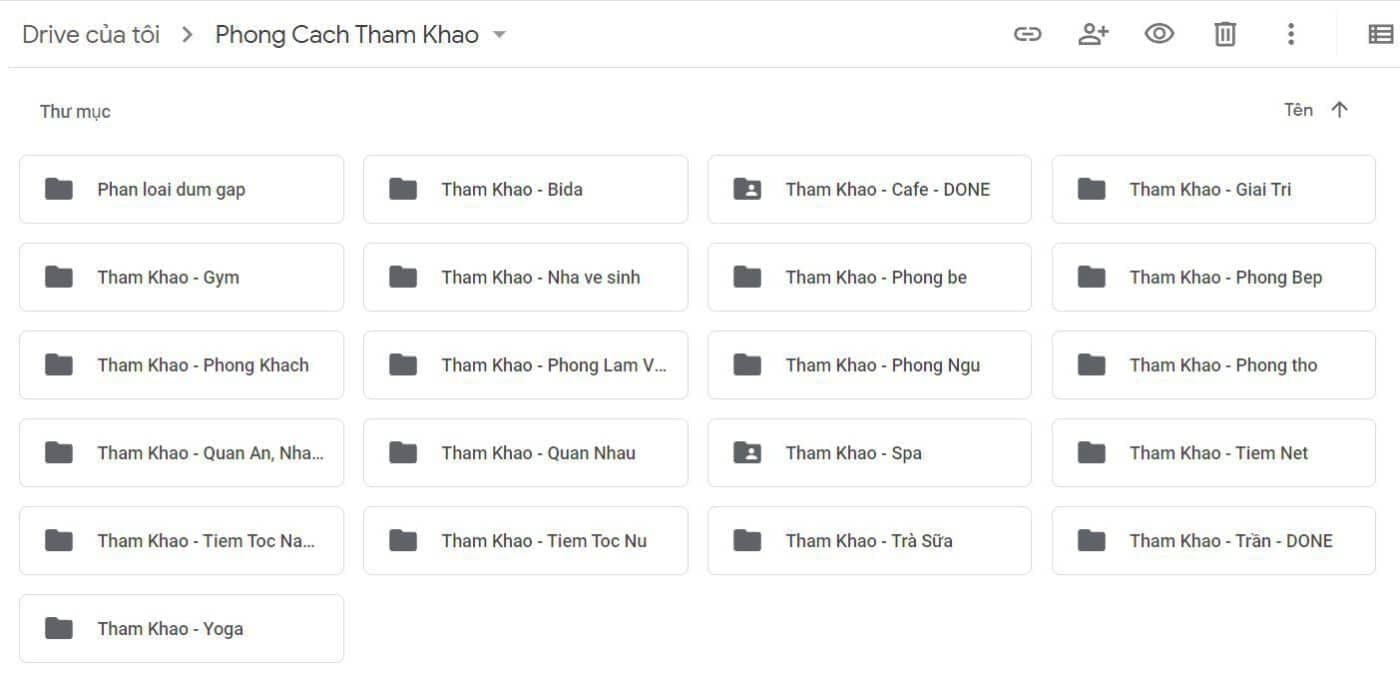Click the folder icon of Tham Khao - Yoga
The image size is (1400, 685).
tap(59, 629)
